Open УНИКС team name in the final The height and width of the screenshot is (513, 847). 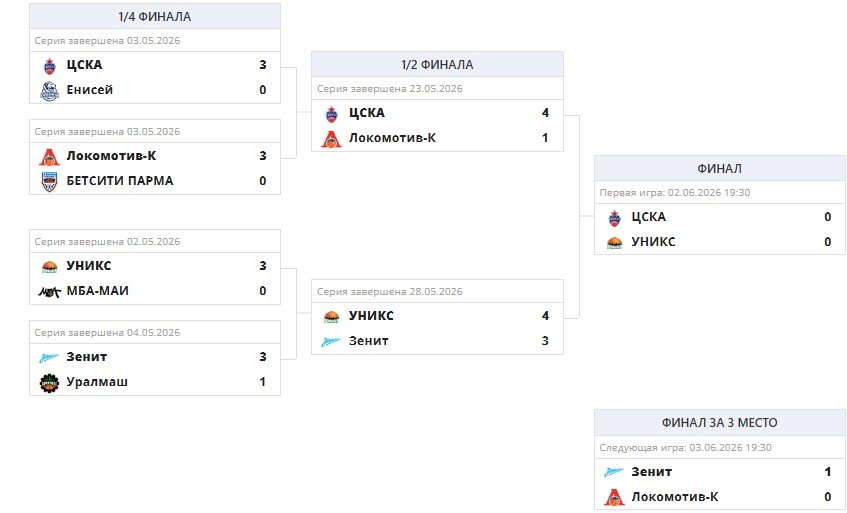pos(654,241)
